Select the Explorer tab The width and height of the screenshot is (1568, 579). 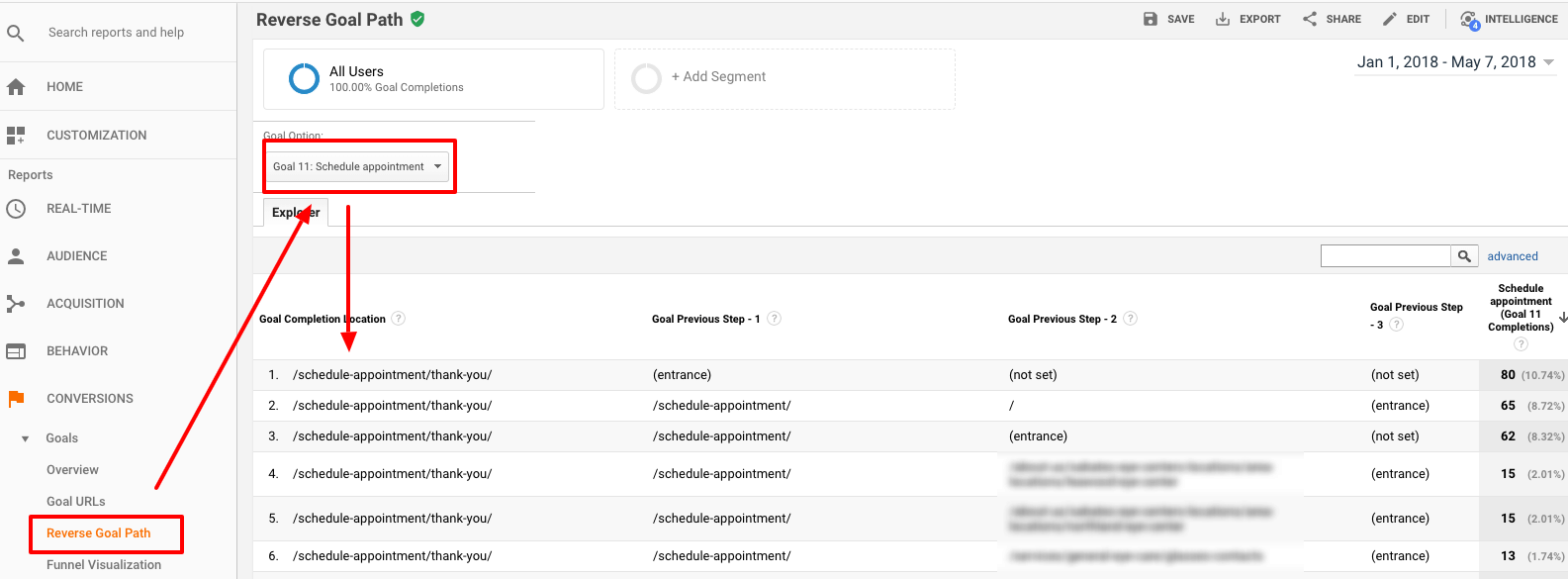(x=296, y=212)
